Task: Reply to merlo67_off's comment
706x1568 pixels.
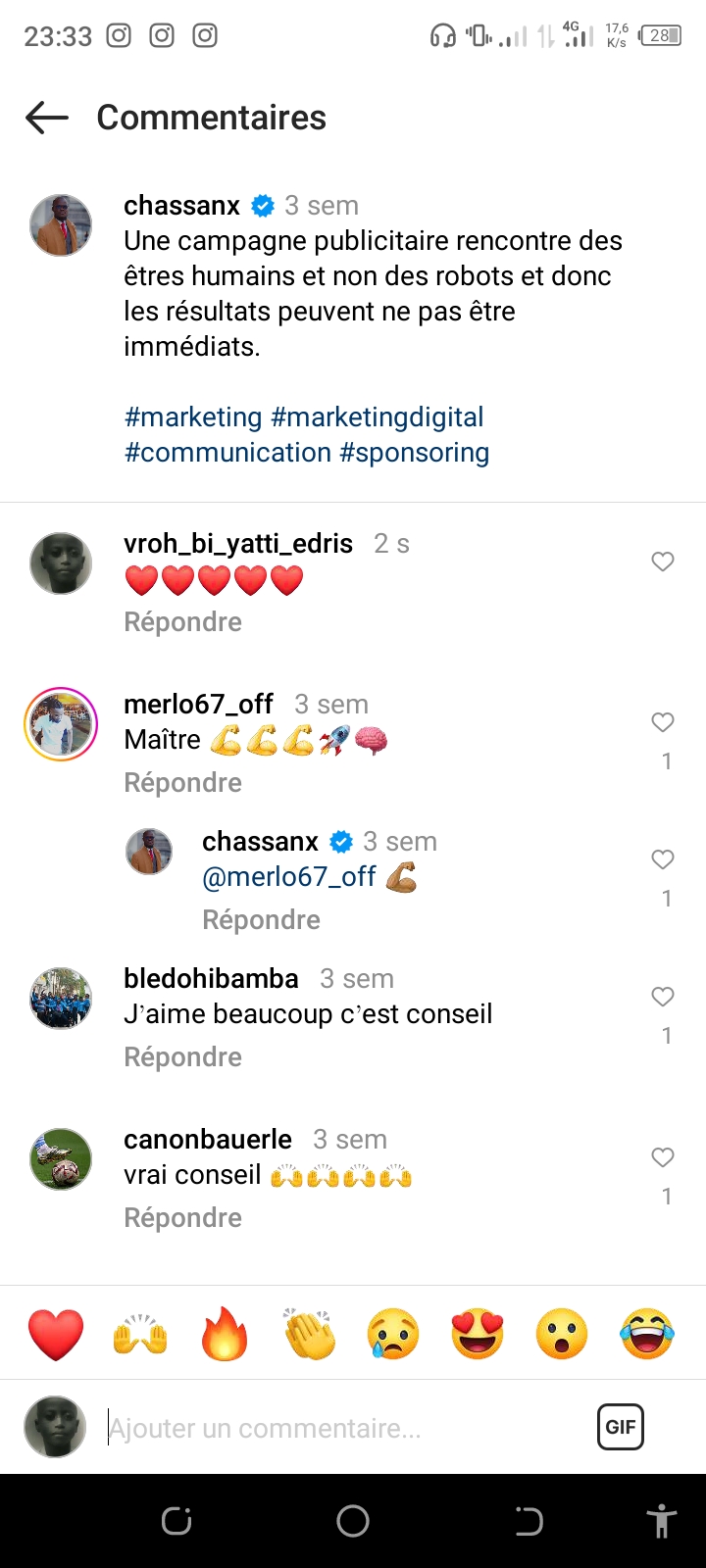Action: (x=182, y=783)
